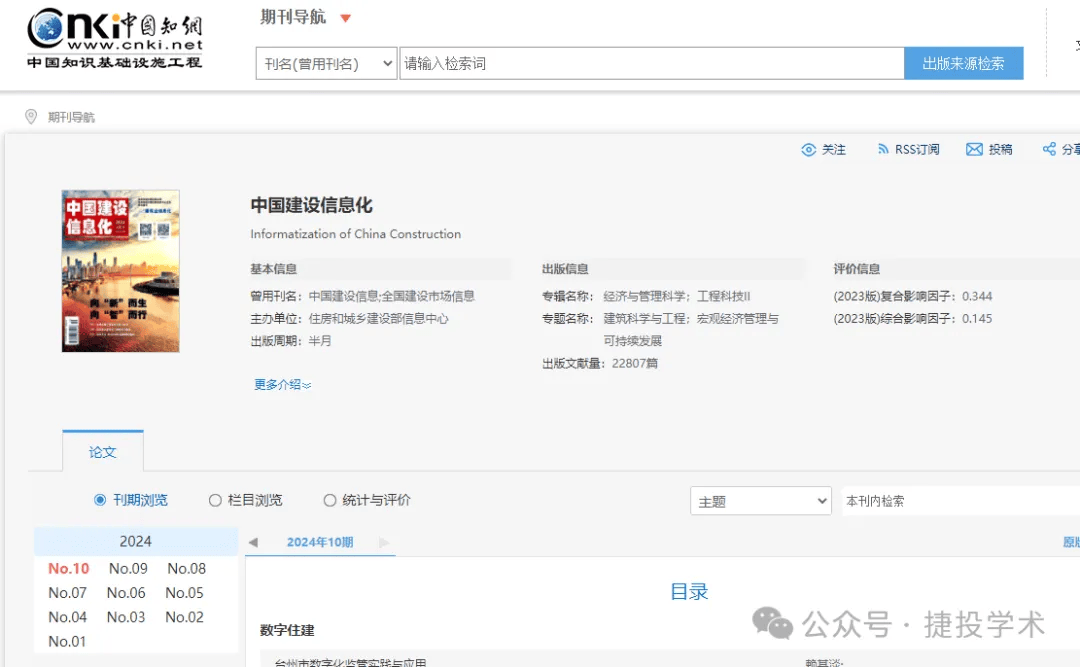Click the Informatization of China Construction subtitle

coord(355,234)
